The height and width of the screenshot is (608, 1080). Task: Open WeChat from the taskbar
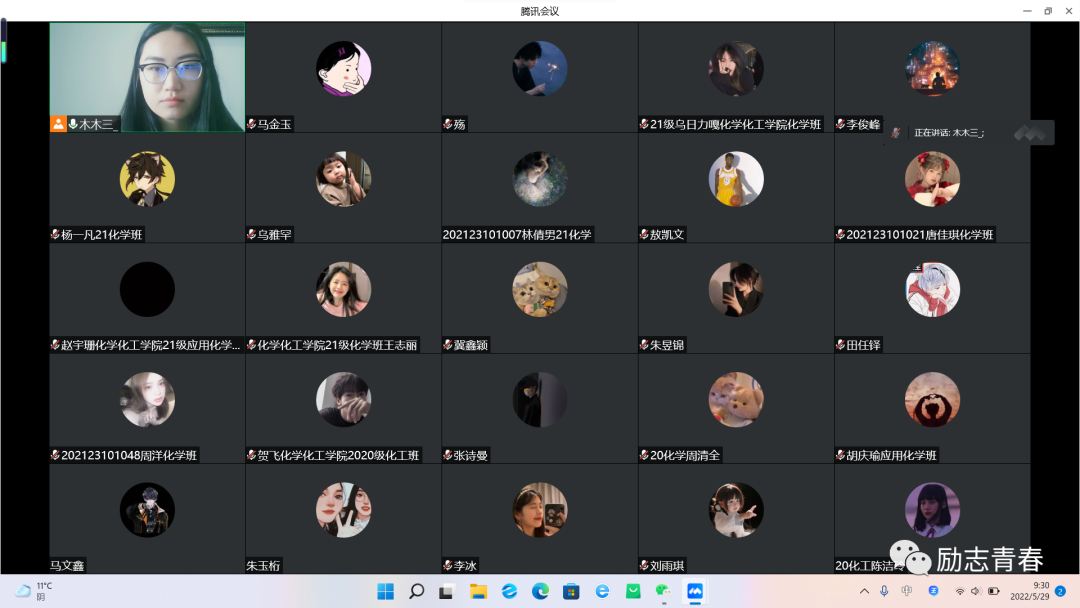click(x=663, y=591)
